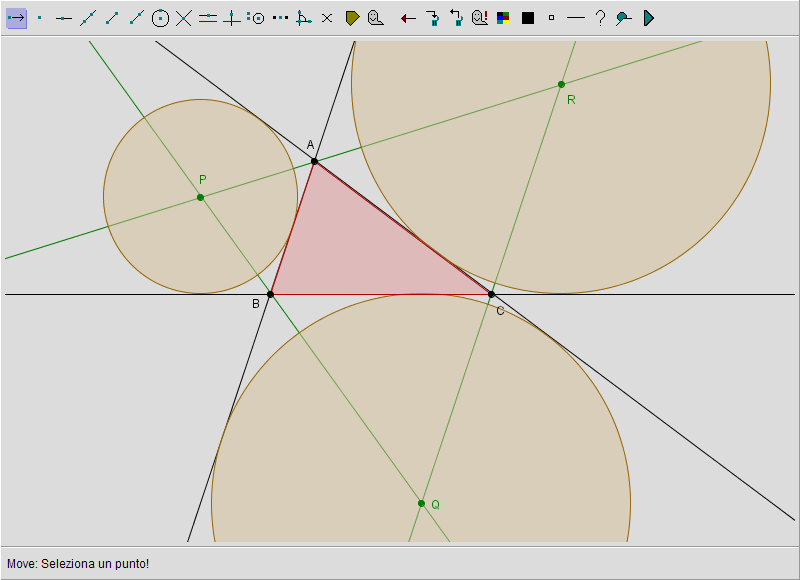Select vertex point C of the triangle
Viewport: 800px width, 580px height.
[x=491, y=294]
